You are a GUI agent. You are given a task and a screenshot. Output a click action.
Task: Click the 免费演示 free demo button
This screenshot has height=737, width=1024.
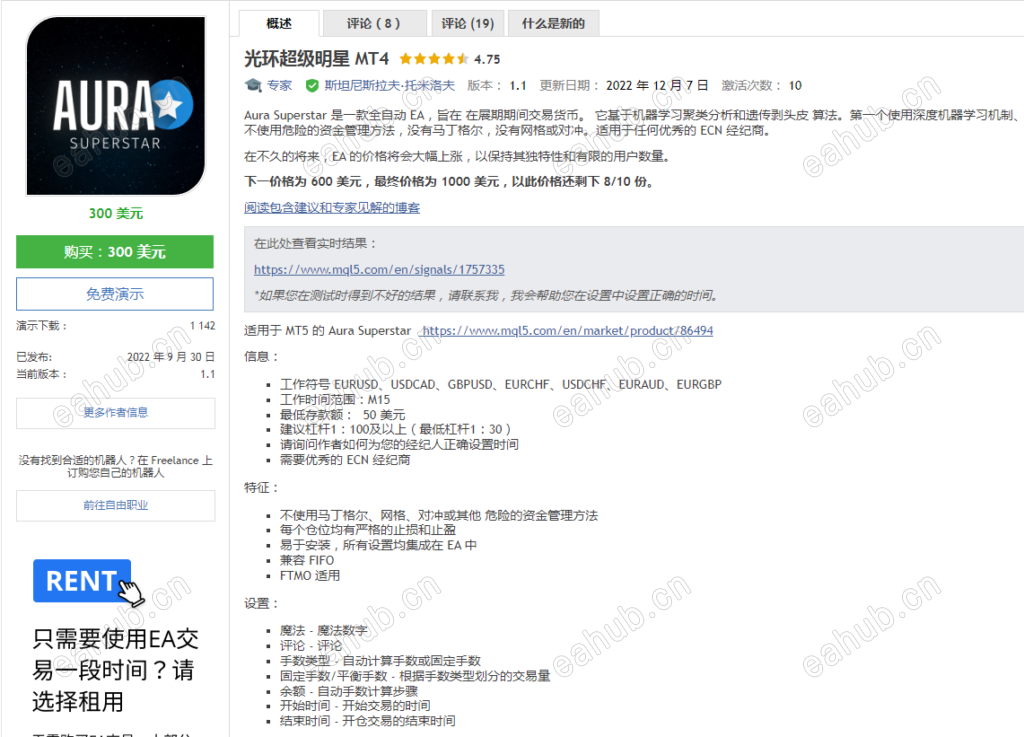pyautogui.click(x=115, y=294)
